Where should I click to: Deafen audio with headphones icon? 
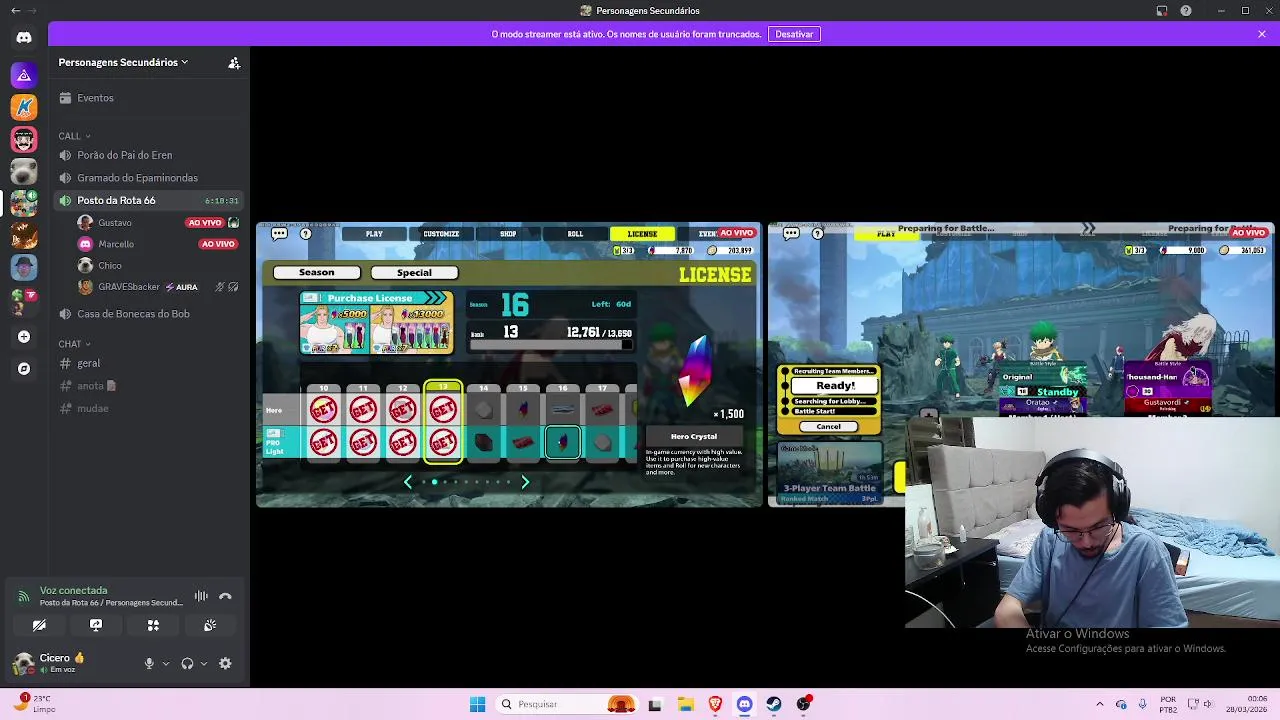[x=187, y=663]
